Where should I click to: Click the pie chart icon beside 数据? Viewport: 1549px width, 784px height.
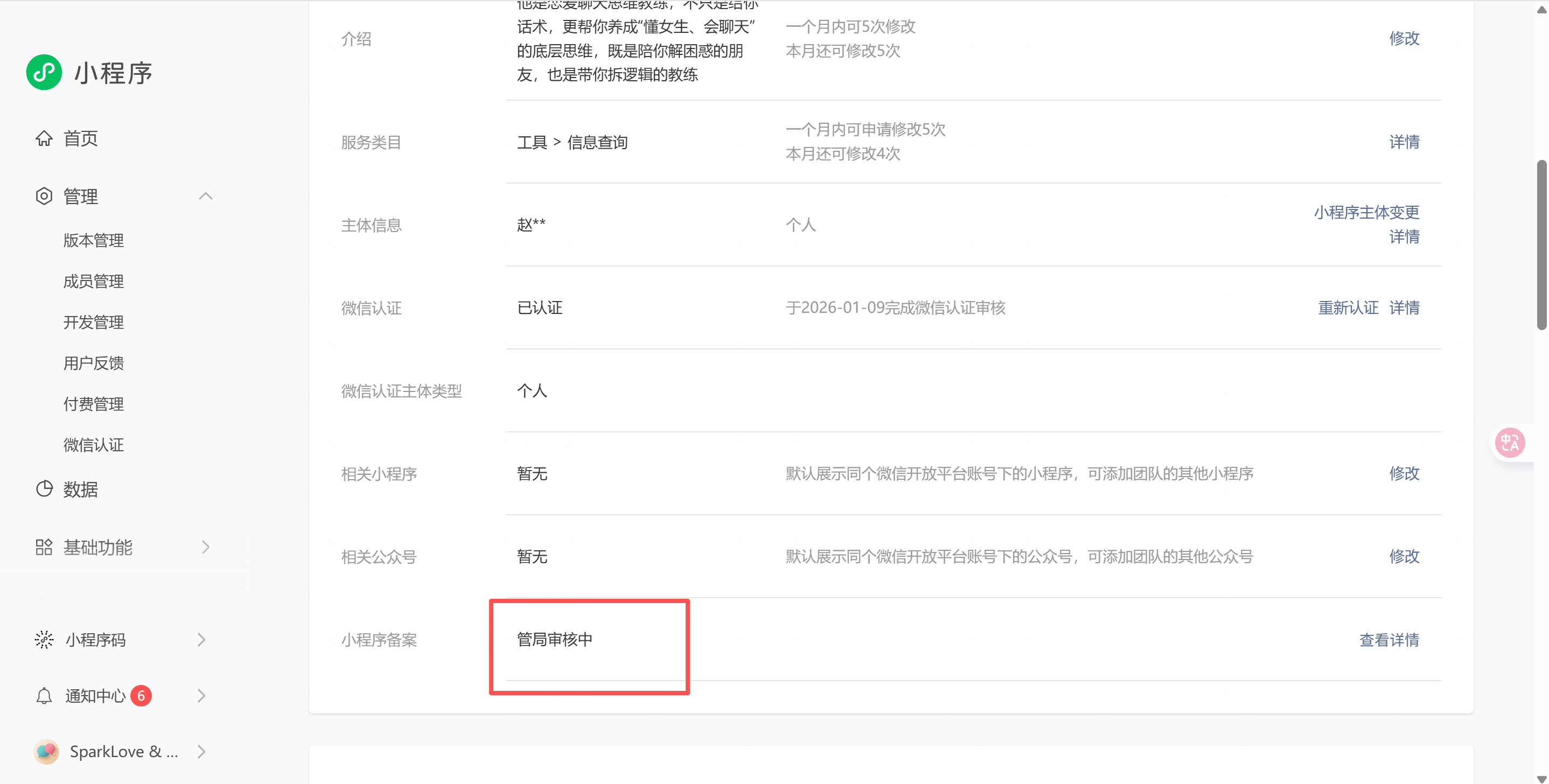pos(44,489)
